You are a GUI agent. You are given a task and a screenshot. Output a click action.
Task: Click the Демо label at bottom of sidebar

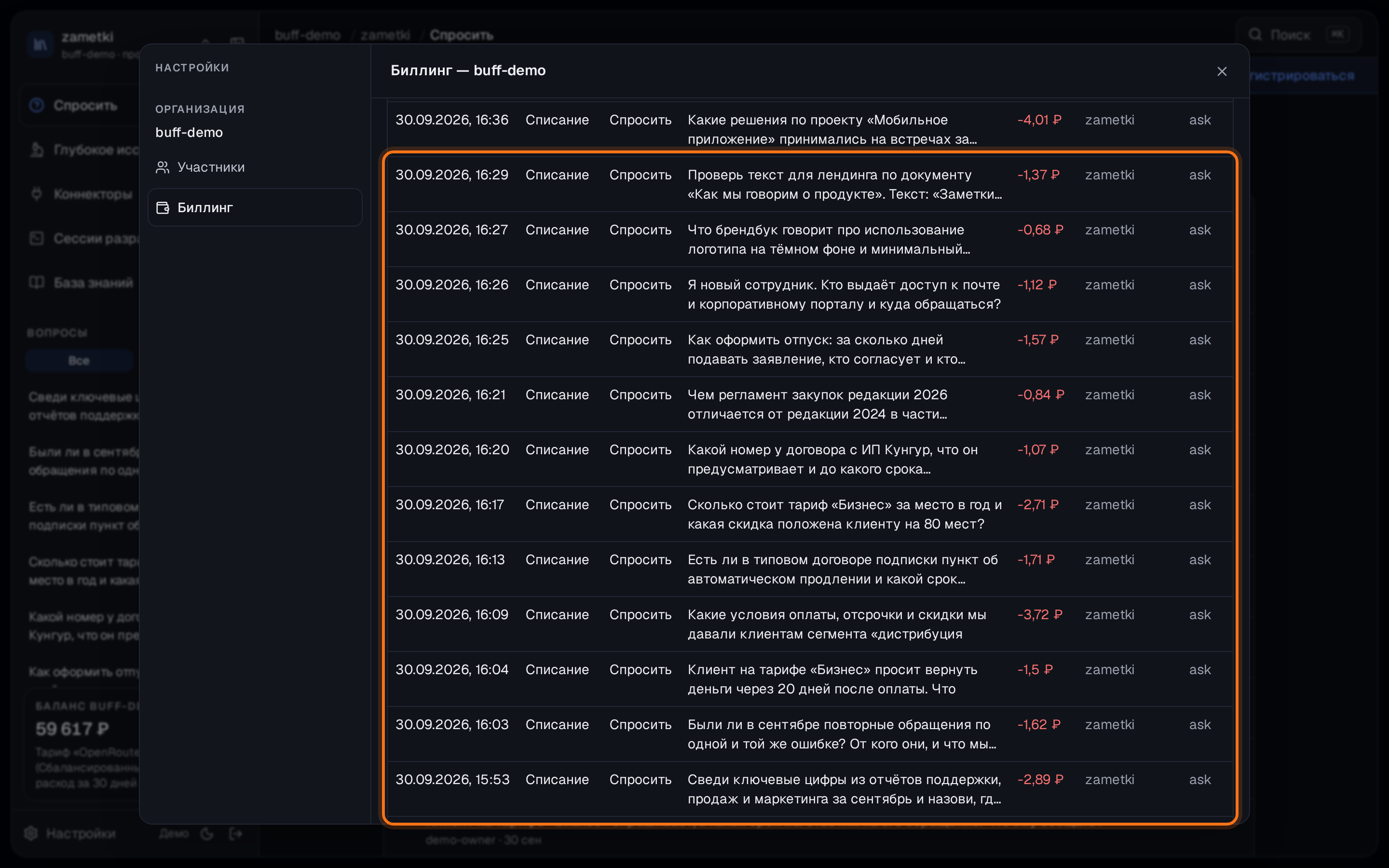[x=174, y=834]
